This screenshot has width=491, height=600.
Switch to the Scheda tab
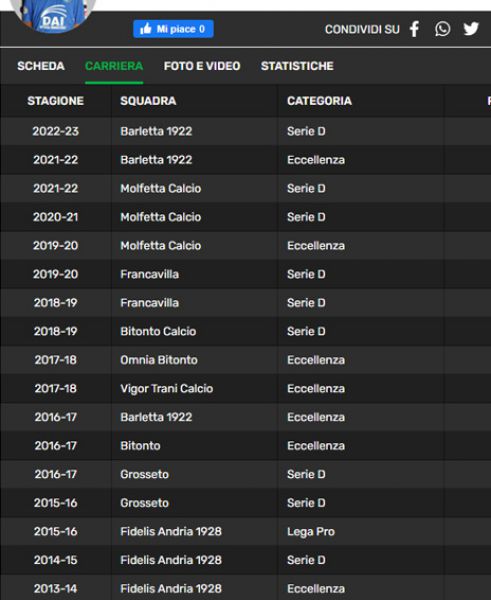point(41,66)
